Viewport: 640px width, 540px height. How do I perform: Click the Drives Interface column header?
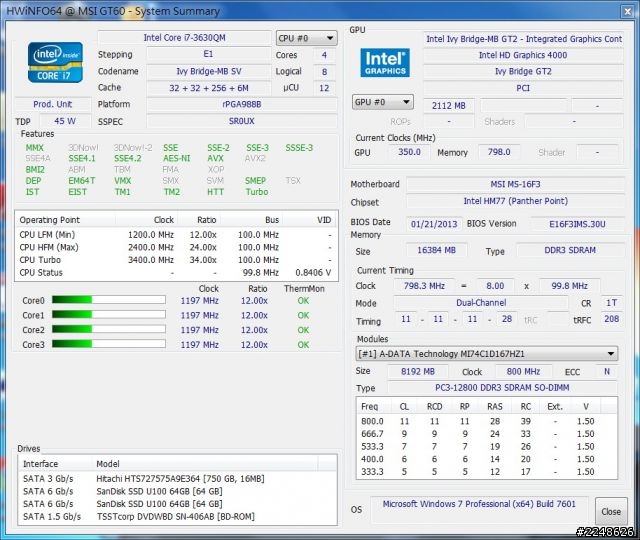pos(56,464)
